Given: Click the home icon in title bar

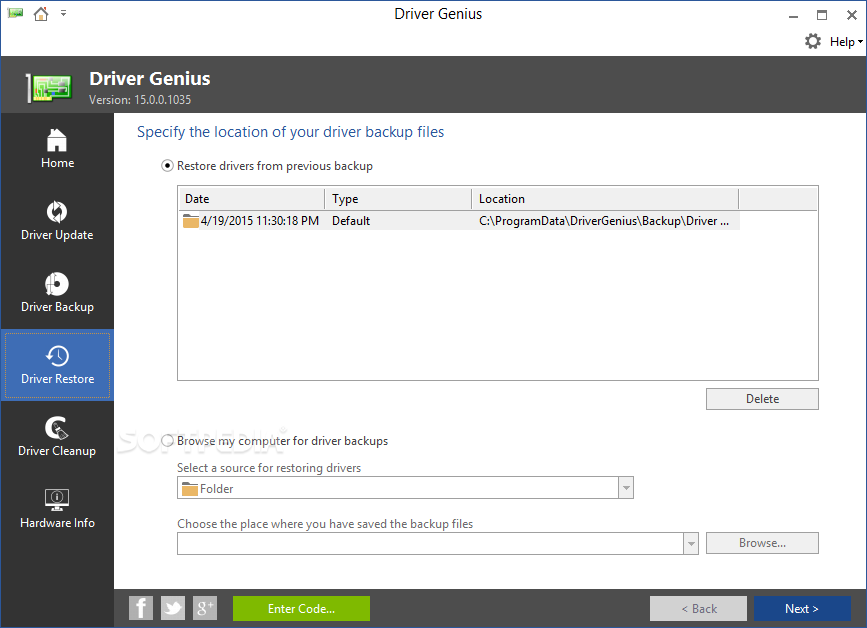Looking at the screenshot, I should [x=41, y=13].
